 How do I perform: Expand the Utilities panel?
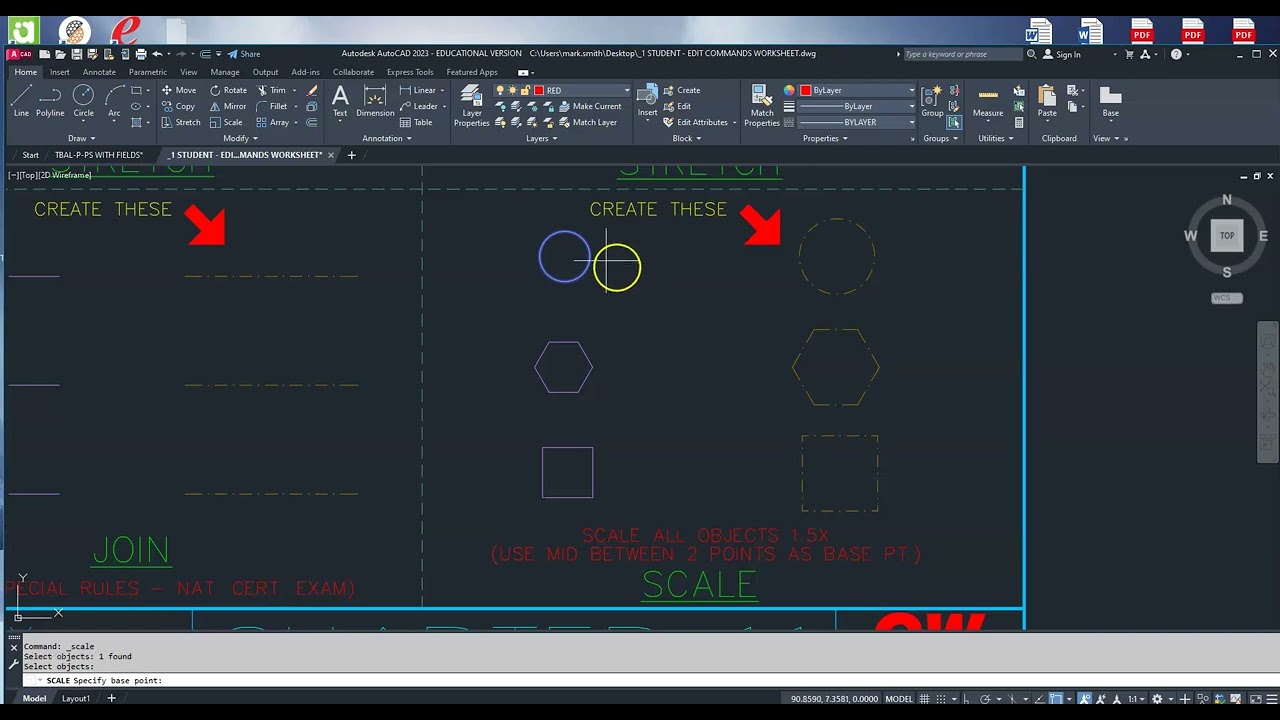pos(995,138)
